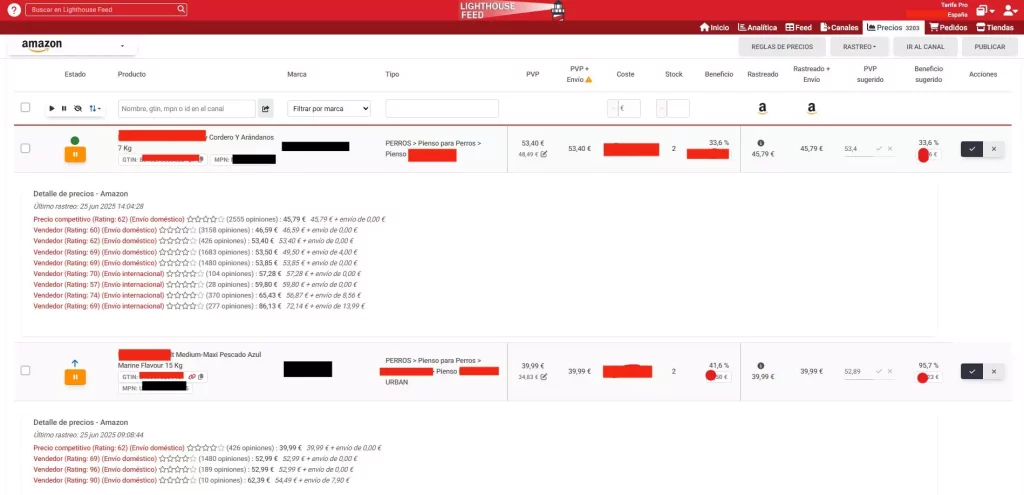The image size is (1024, 495).
Task: Edit the 34,83 € price pencil icon
Action: [x=543, y=377]
